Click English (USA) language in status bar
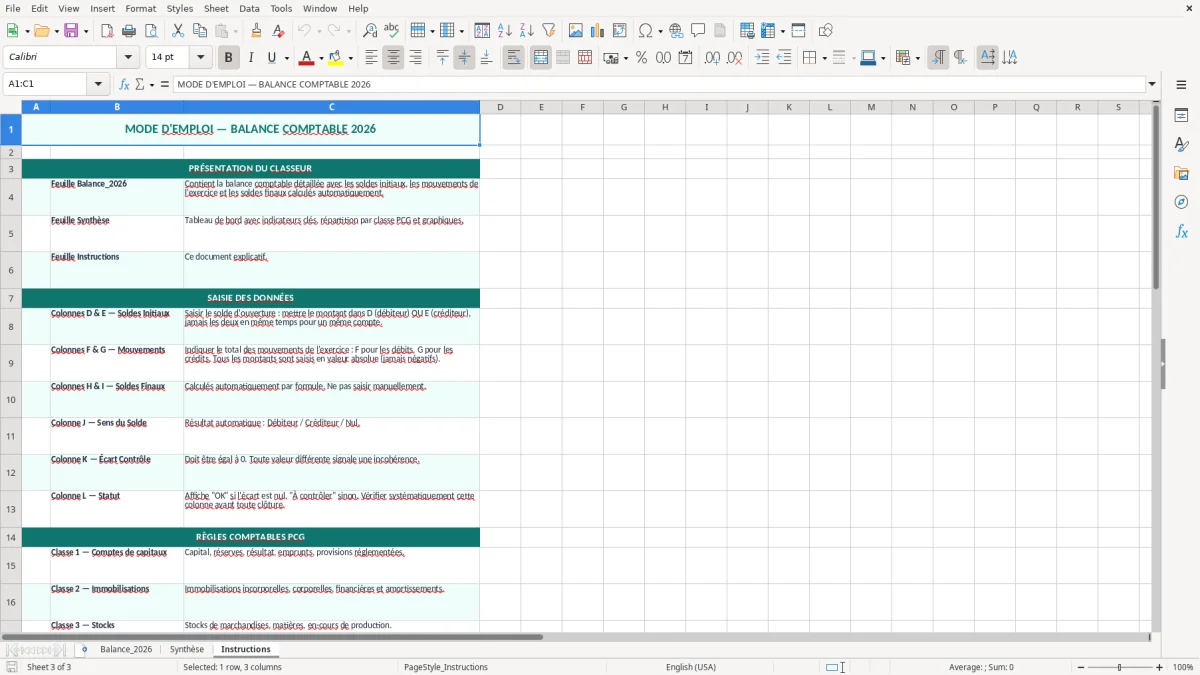The image size is (1200, 675). pos(691,667)
